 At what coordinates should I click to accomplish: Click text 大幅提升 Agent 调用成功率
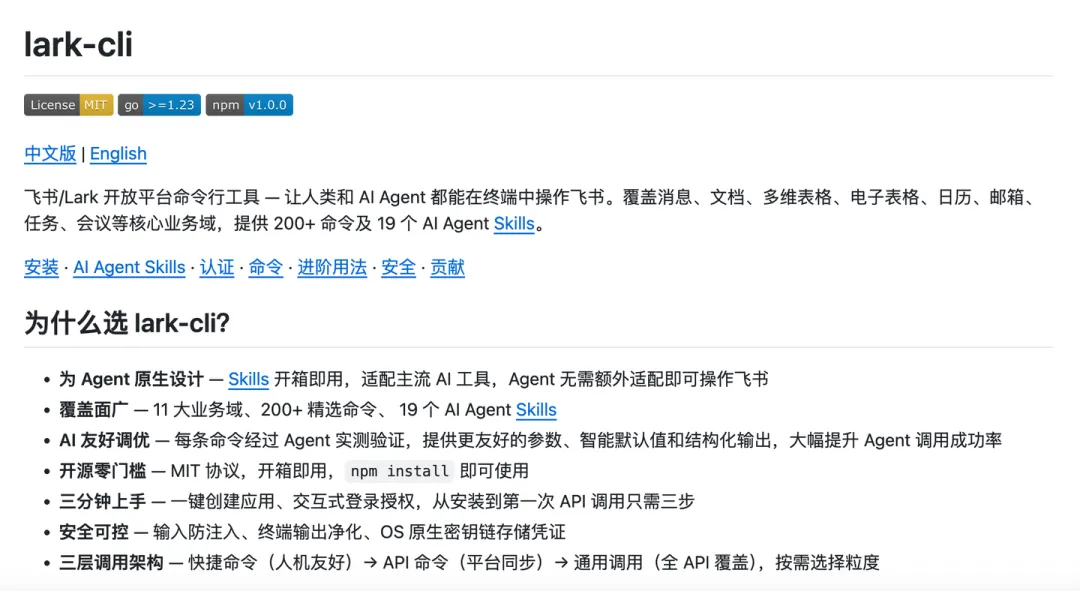pyautogui.click(x=895, y=440)
